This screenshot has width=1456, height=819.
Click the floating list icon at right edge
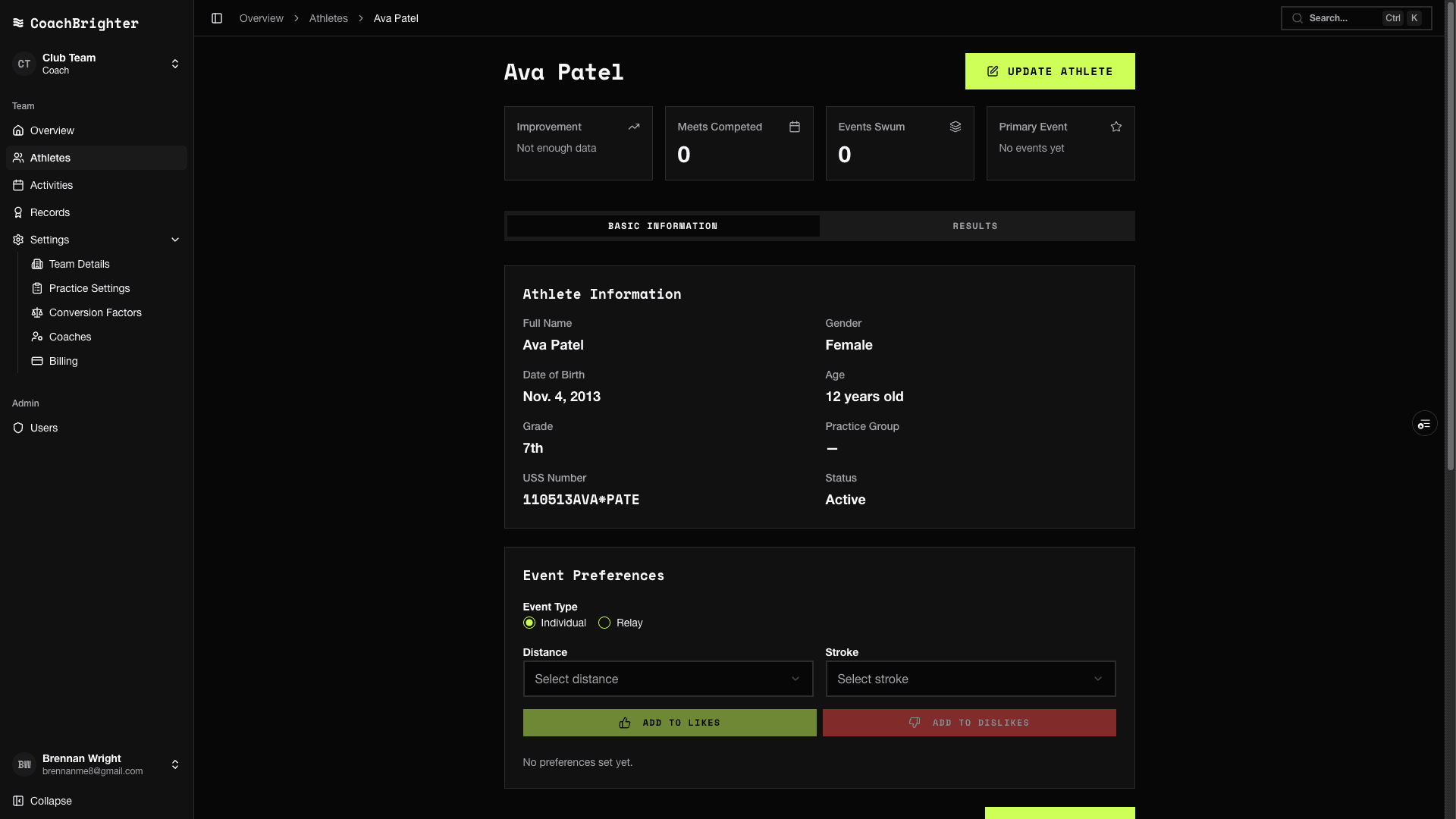tap(1424, 423)
